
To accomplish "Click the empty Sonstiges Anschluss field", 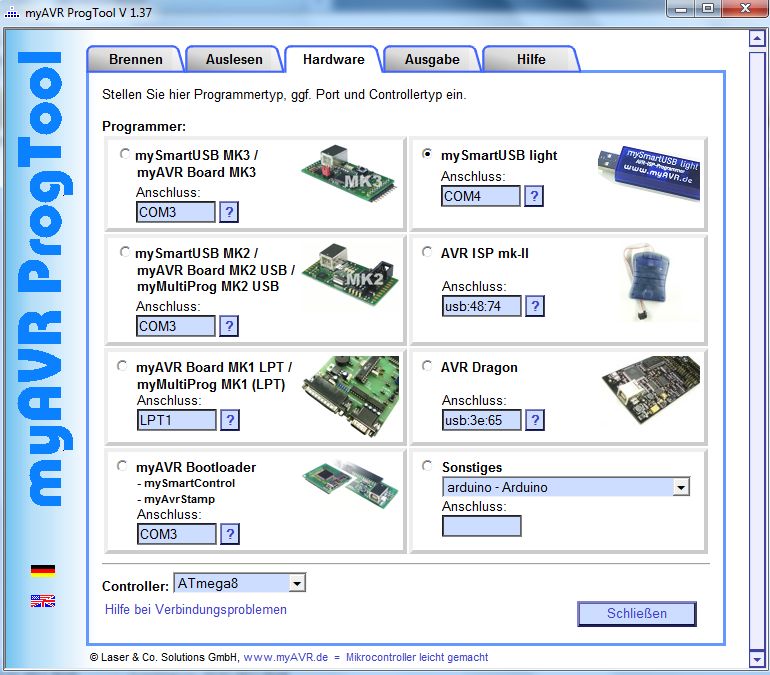I will pos(482,526).
